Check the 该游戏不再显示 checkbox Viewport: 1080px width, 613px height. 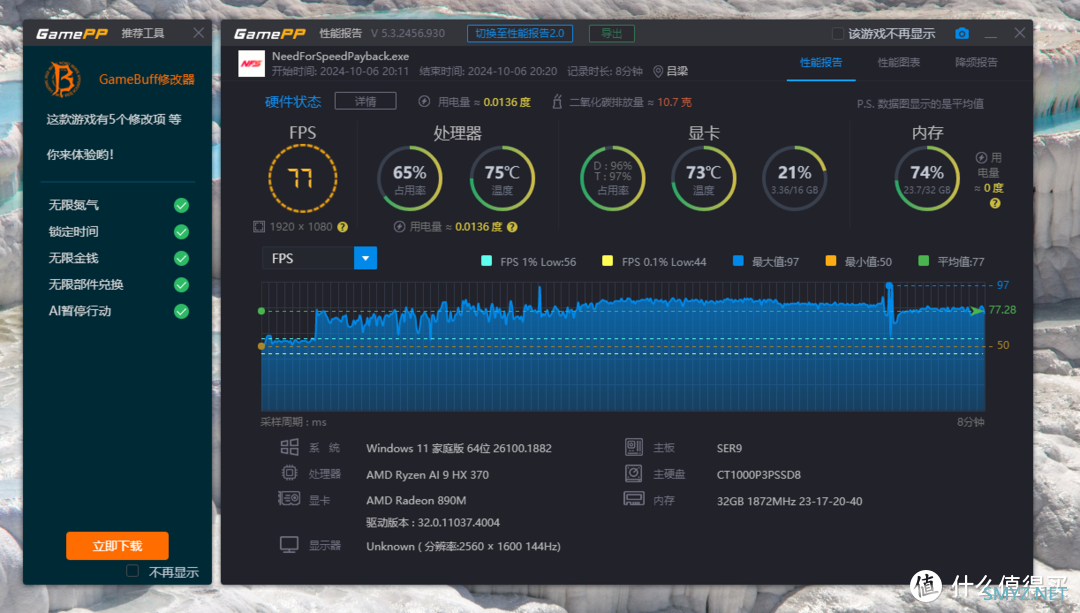[x=838, y=33]
